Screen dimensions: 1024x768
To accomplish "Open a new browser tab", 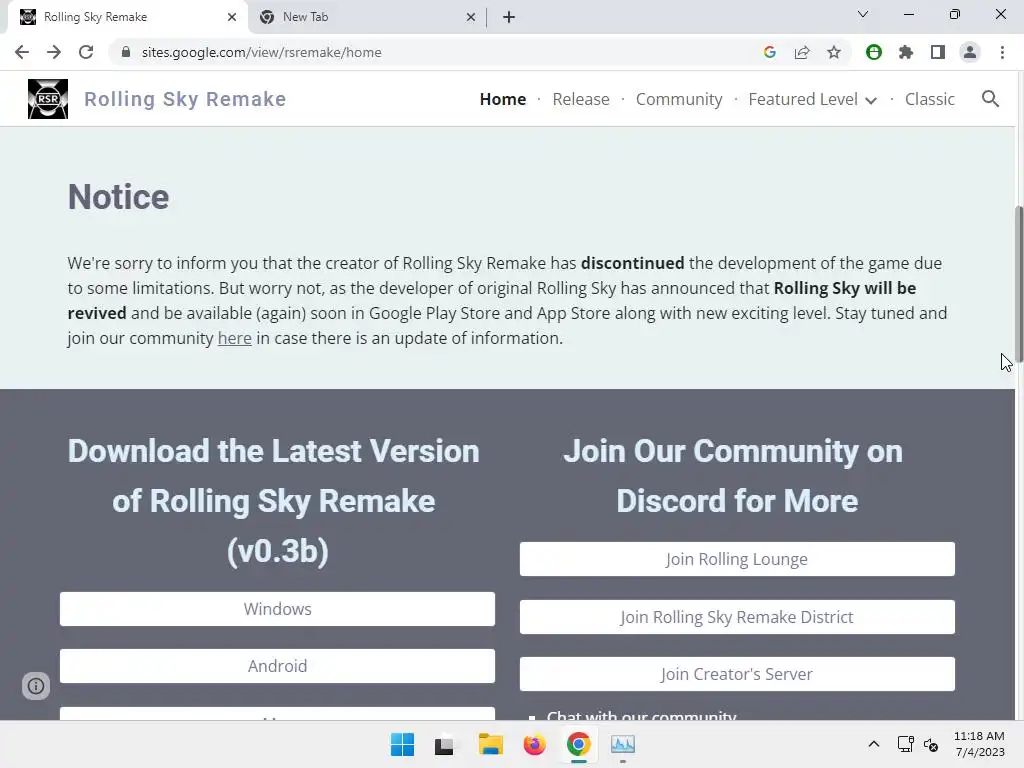I will [509, 17].
